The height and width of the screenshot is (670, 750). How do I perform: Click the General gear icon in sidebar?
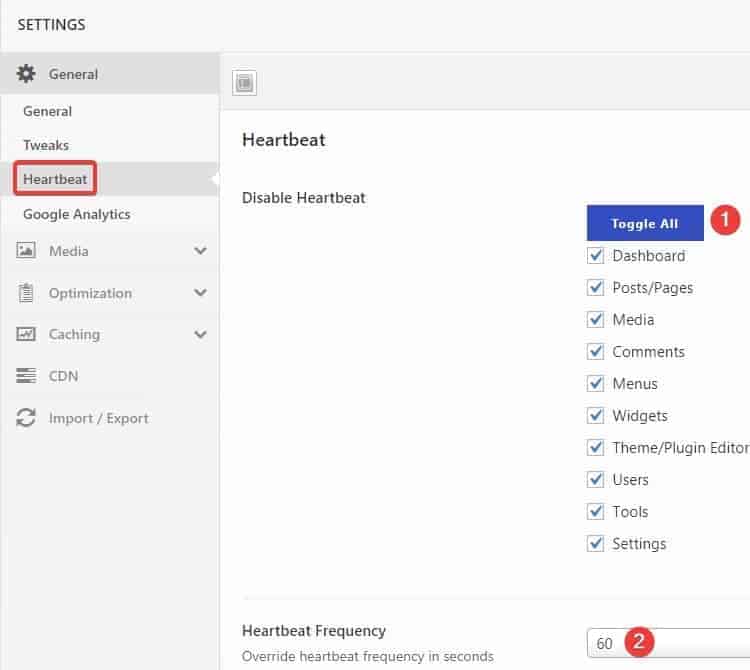26,74
